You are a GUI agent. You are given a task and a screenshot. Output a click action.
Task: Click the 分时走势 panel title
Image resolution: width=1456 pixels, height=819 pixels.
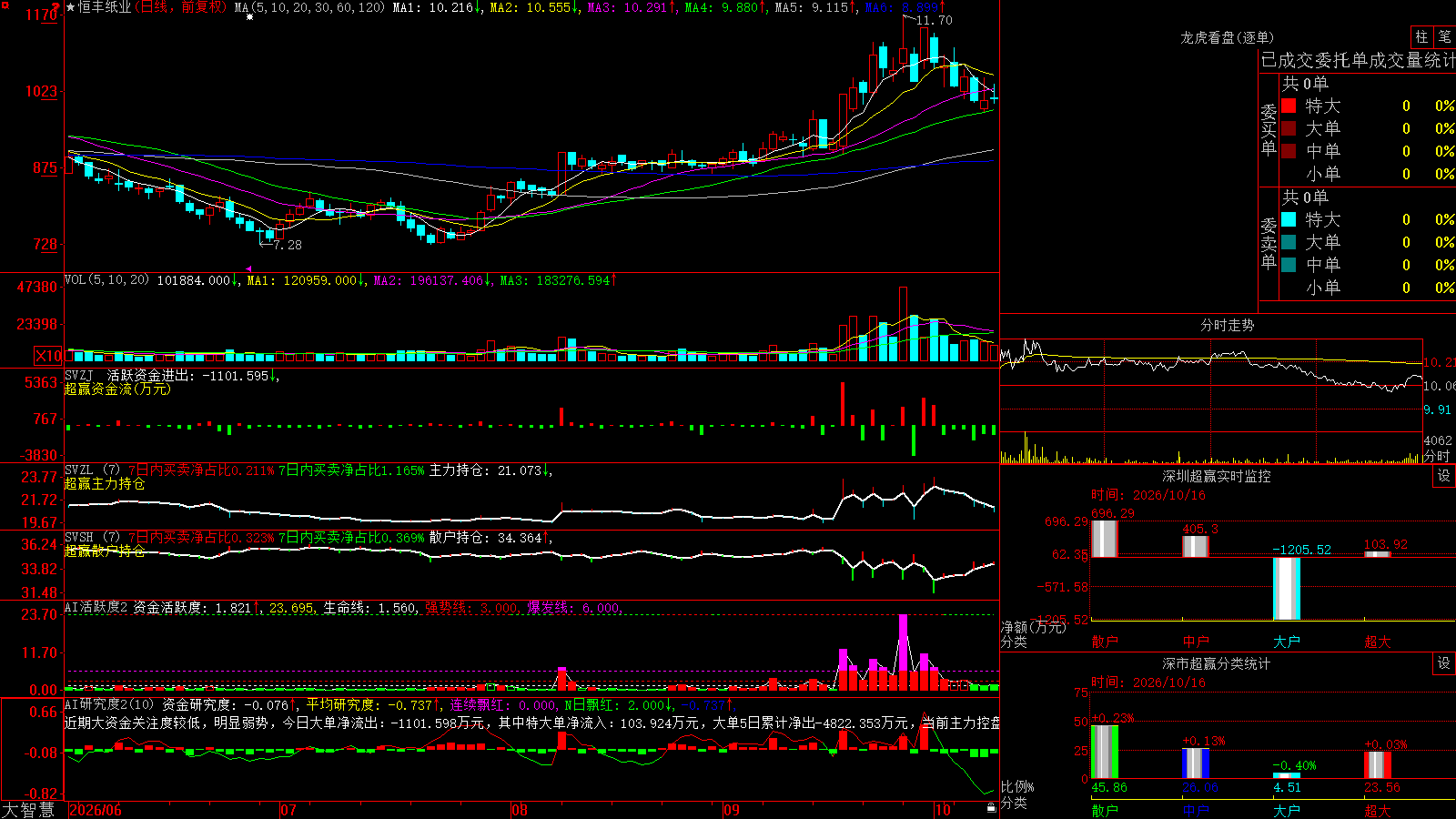tap(1227, 325)
